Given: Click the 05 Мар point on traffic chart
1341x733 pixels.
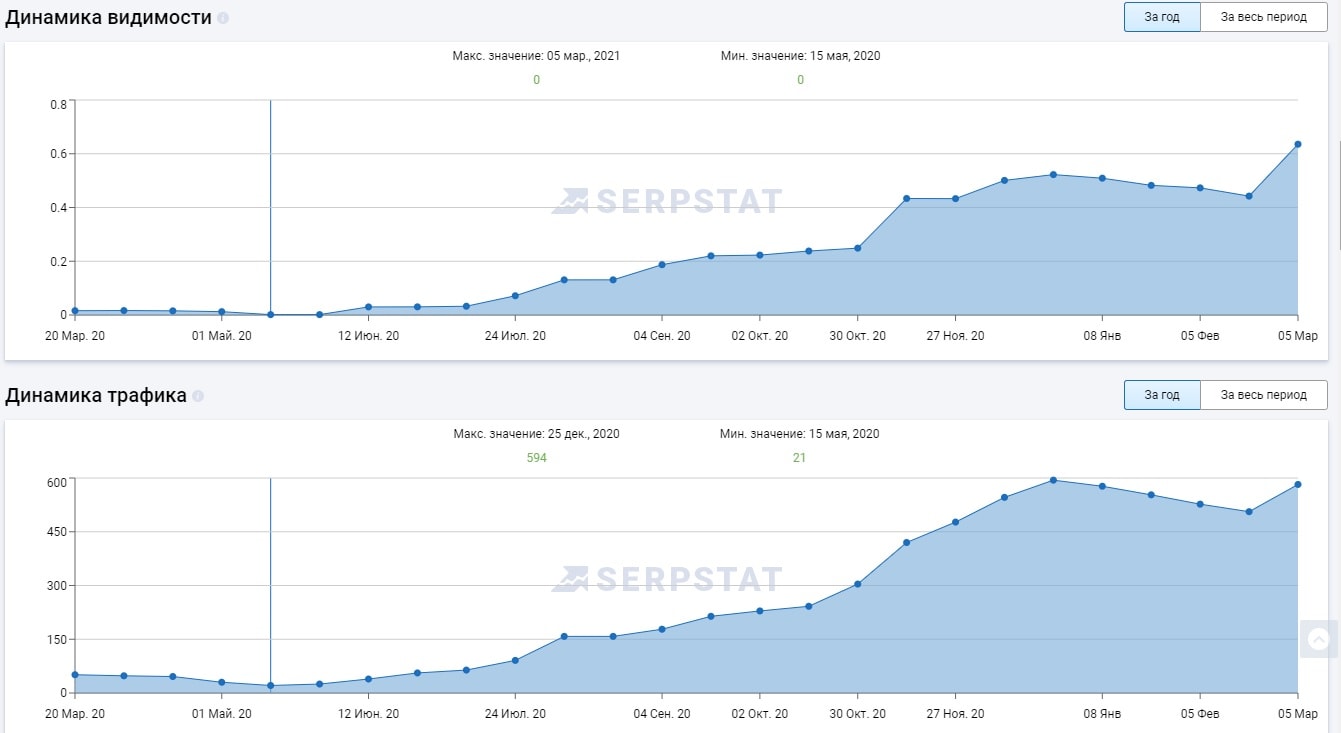Looking at the screenshot, I should [1298, 485].
